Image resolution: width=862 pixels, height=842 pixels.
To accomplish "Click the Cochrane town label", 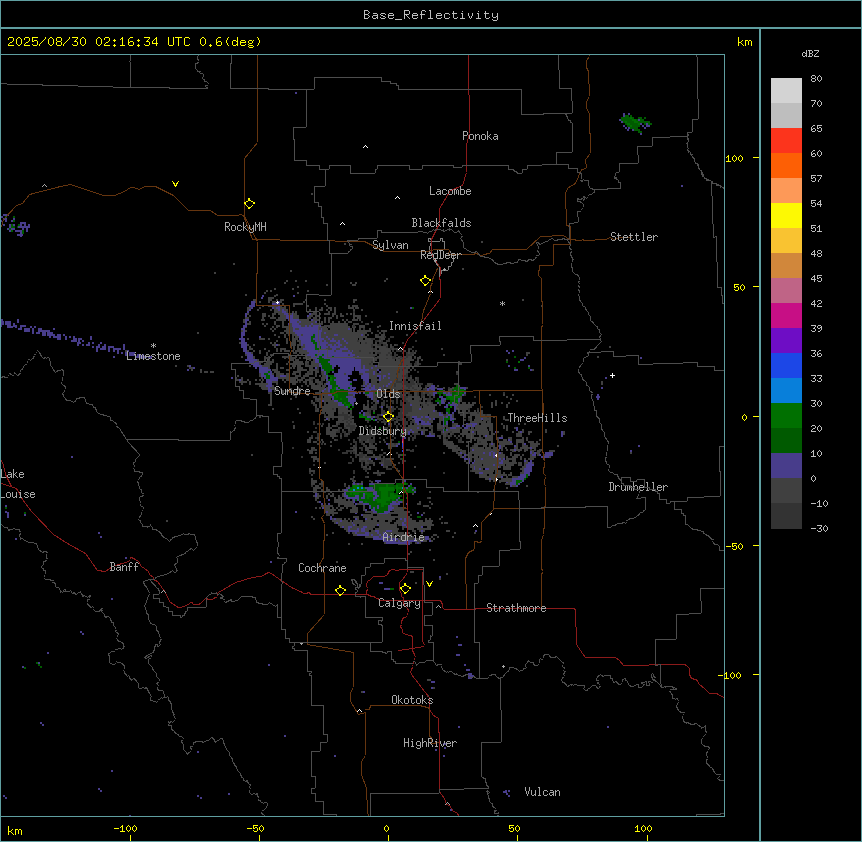I will click(x=322, y=568).
